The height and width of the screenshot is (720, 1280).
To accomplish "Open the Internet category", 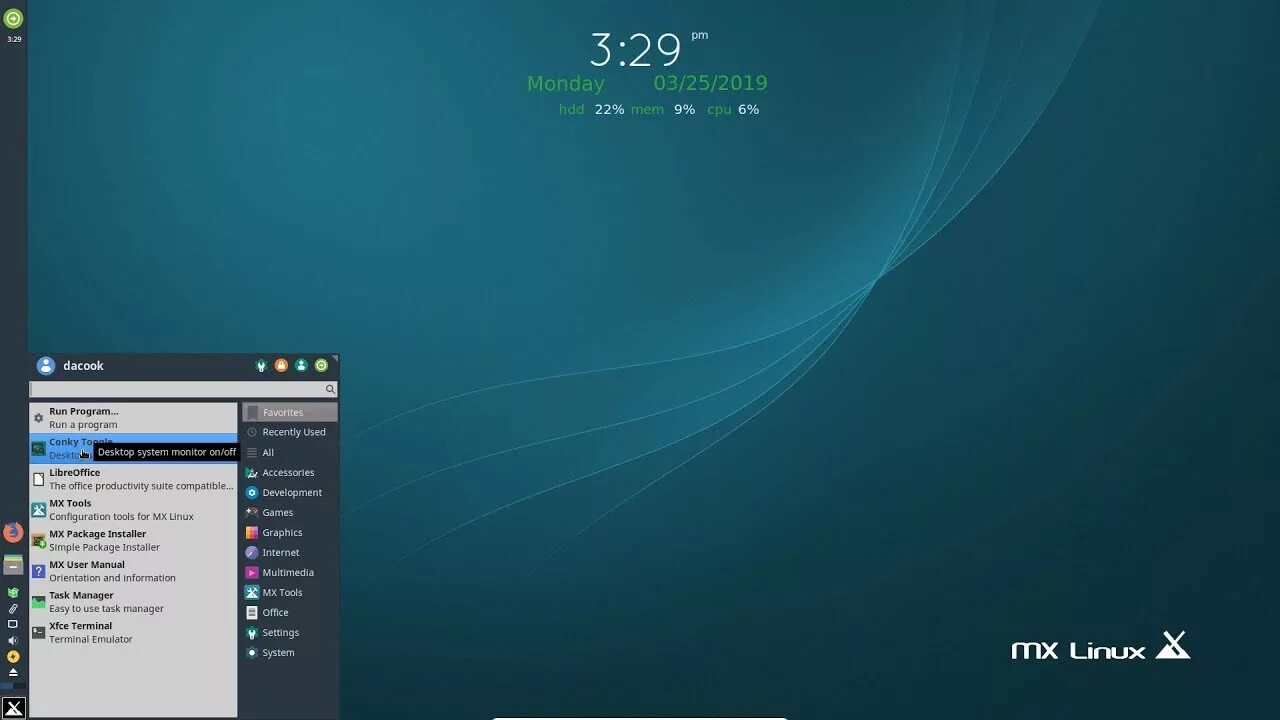I will pyautogui.click(x=290, y=552).
